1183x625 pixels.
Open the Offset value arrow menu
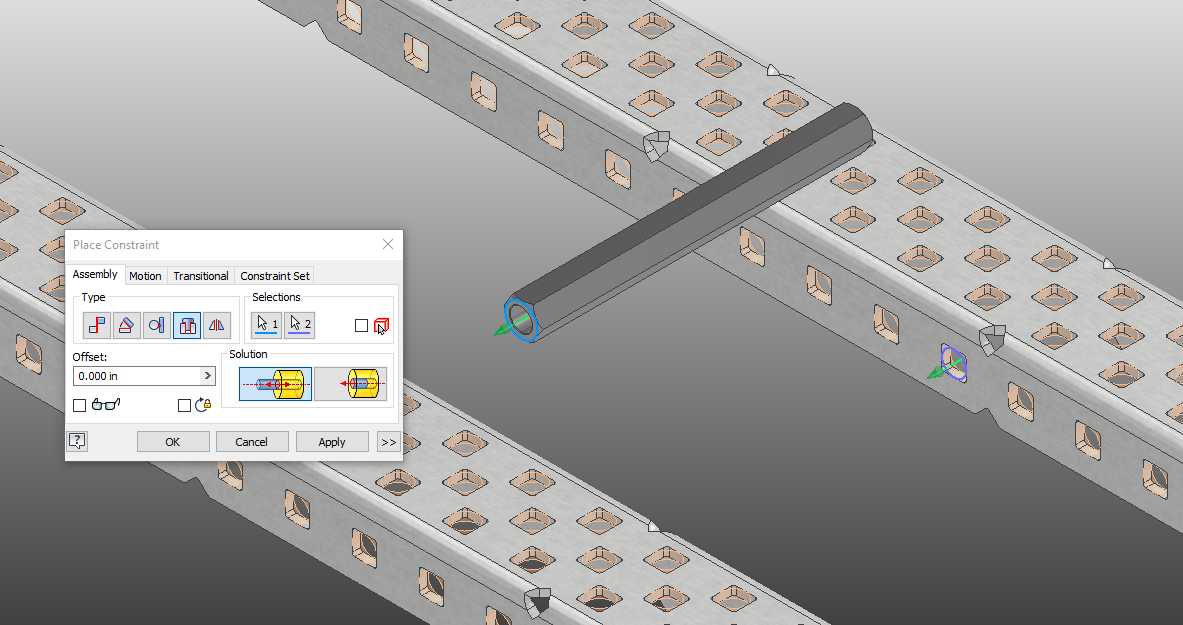point(207,376)
